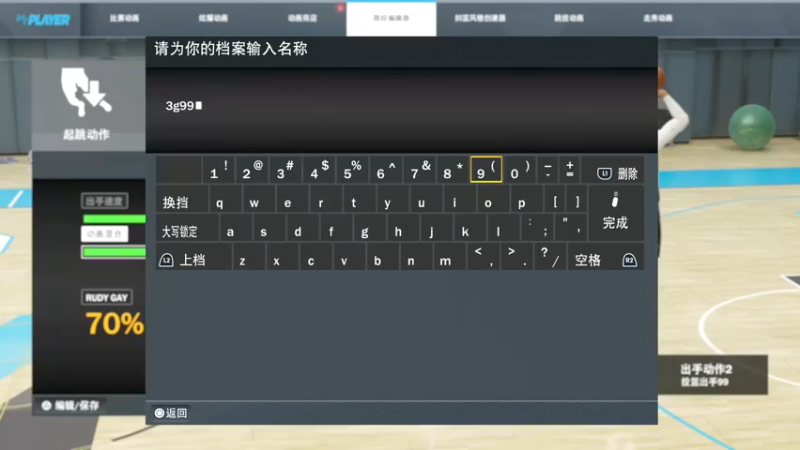
Task: Tap the left bracket [ key
Action: click(555, 199)
